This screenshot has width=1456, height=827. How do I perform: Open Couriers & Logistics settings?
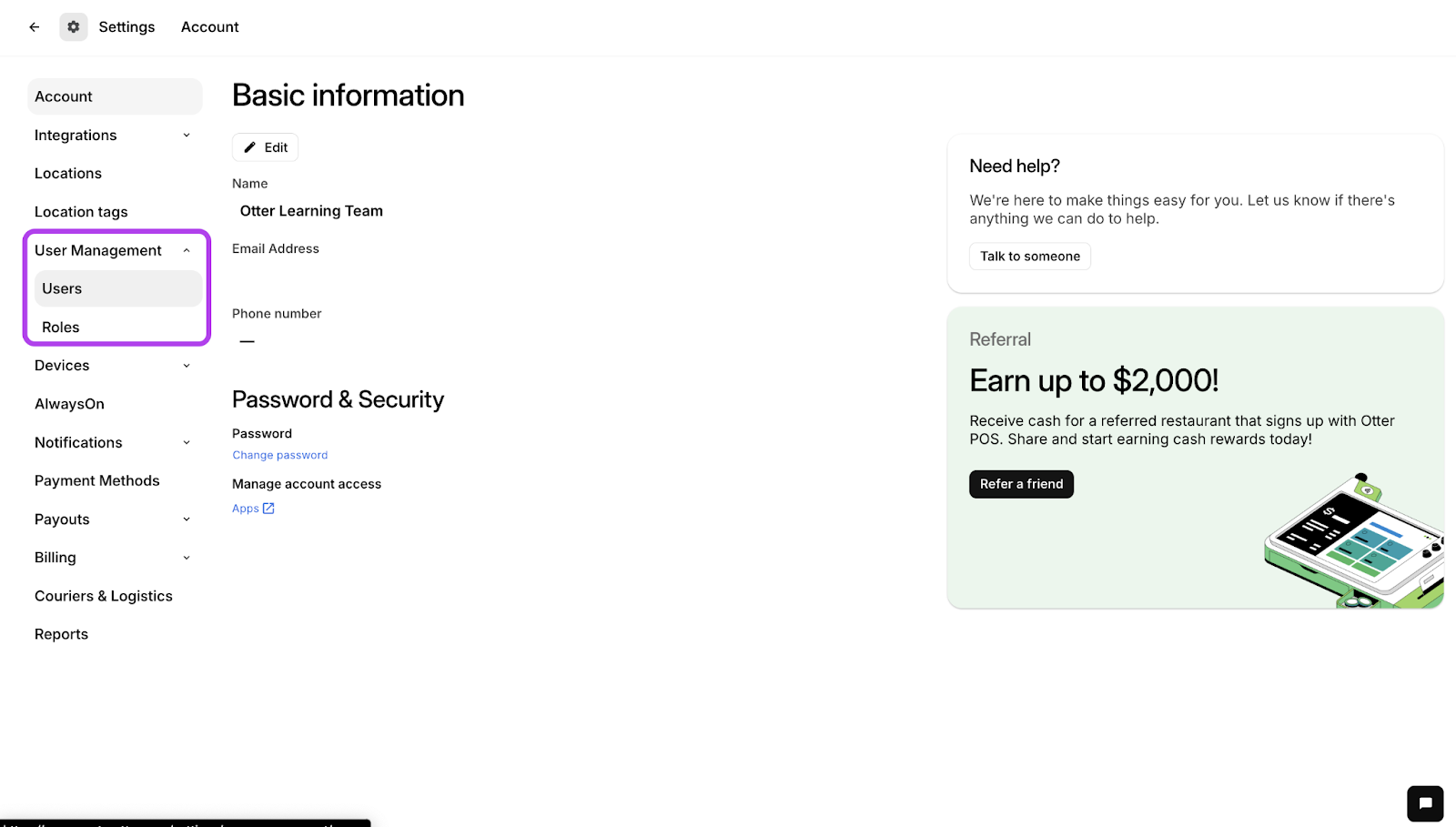point(104,596)
